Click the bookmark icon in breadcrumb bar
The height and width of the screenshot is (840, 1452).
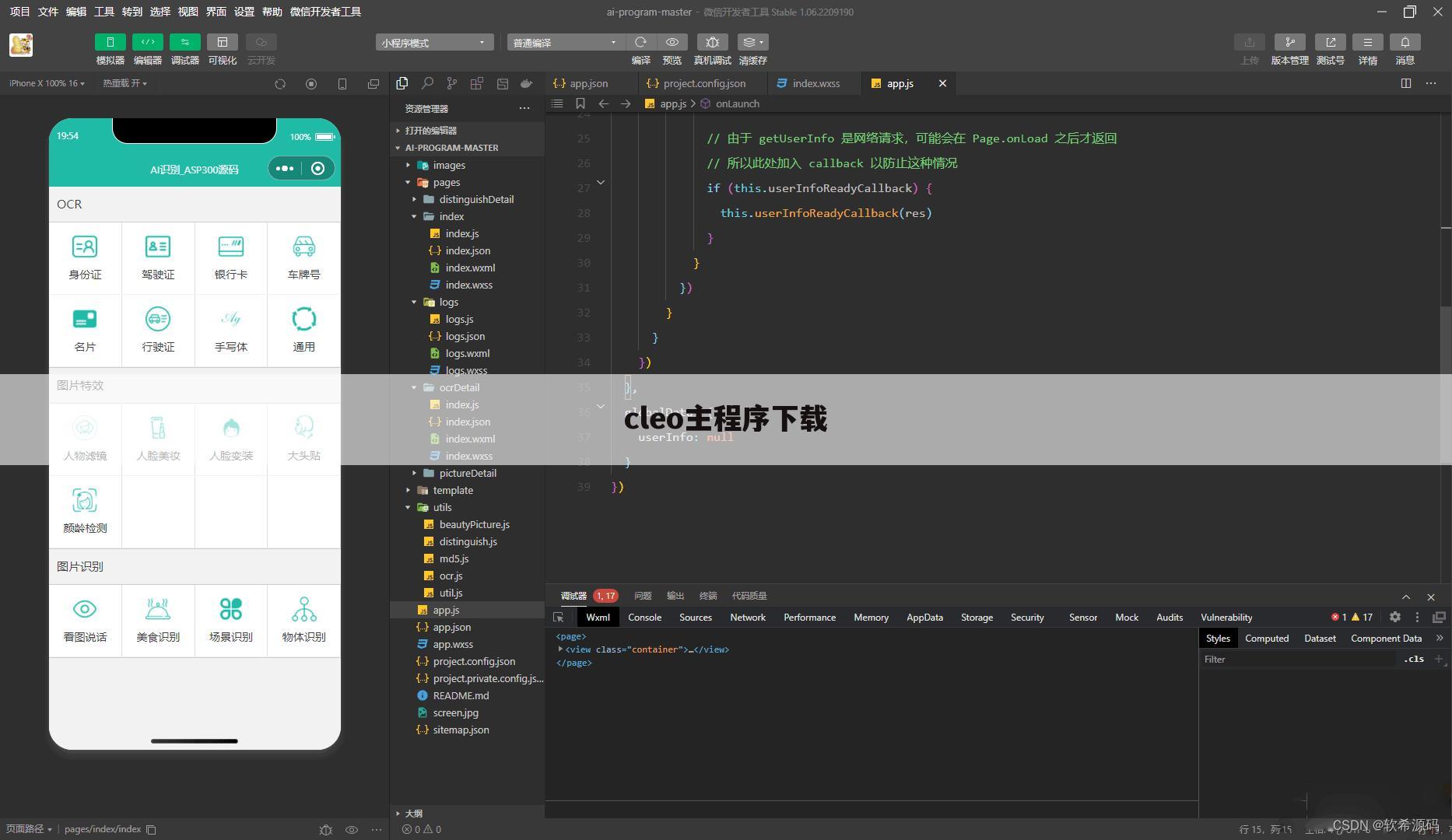[x=580, y=103]
